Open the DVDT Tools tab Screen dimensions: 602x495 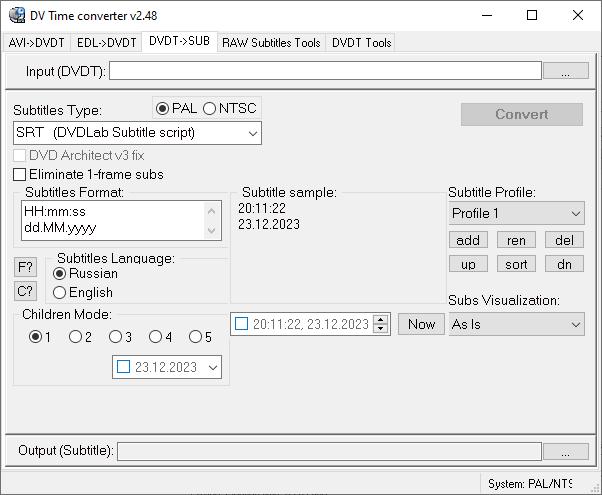(x=361, y=43)
